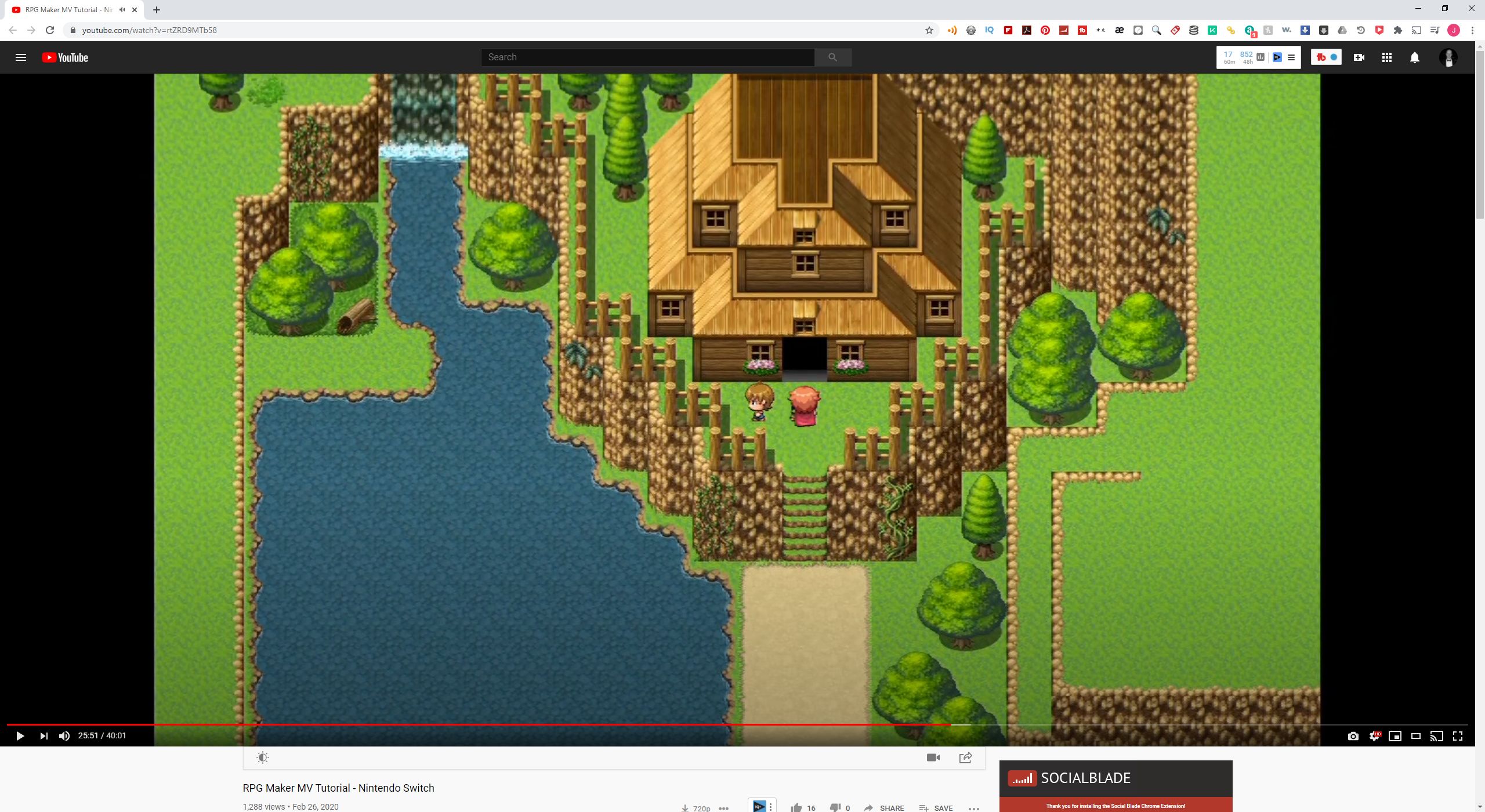Open the yellow chain link extension
Image resolution: width=1485 pixels, height=812 pixels.
click(1231, 30)
